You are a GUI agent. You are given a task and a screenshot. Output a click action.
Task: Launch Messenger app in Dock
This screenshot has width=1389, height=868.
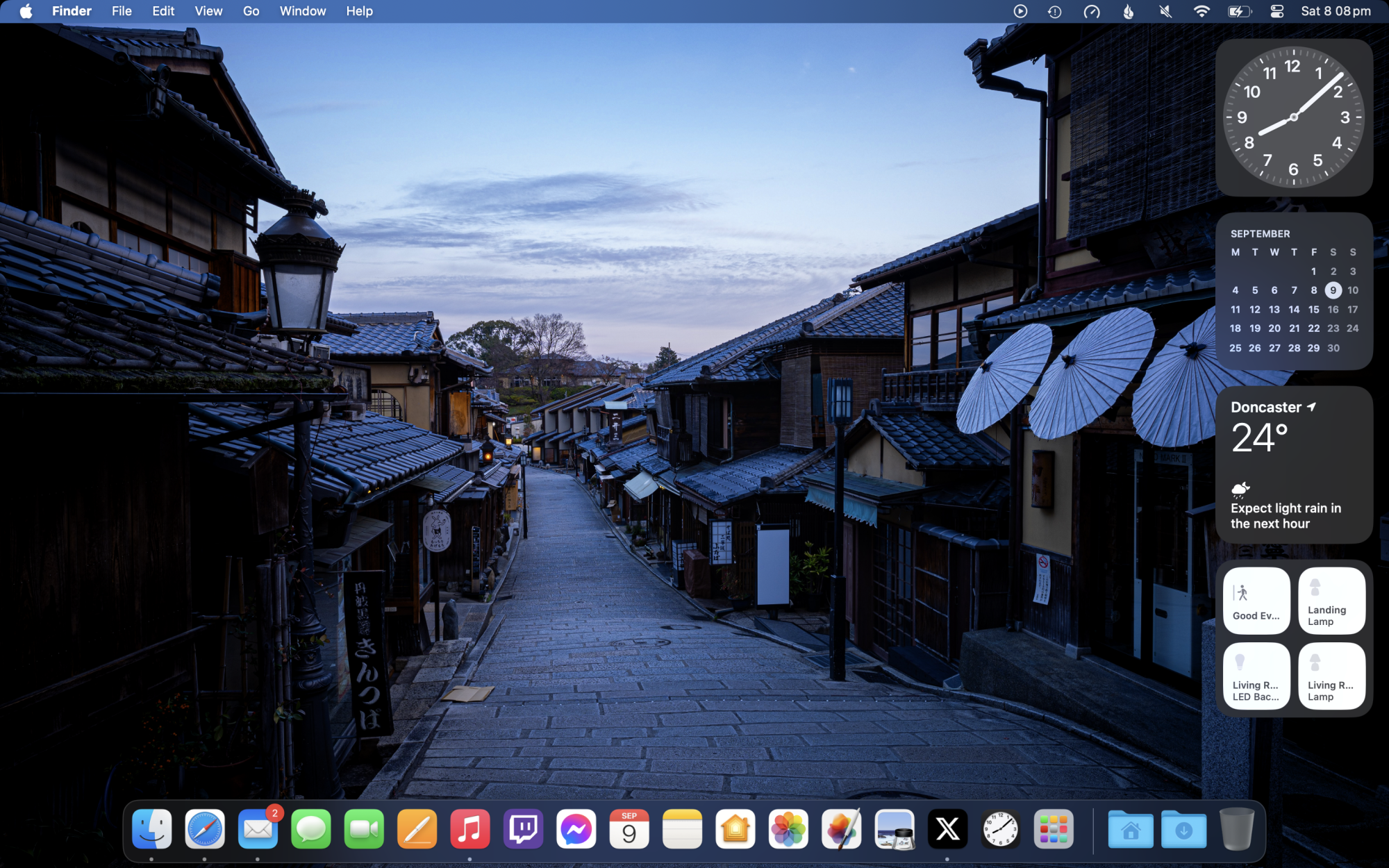(576, 828)
